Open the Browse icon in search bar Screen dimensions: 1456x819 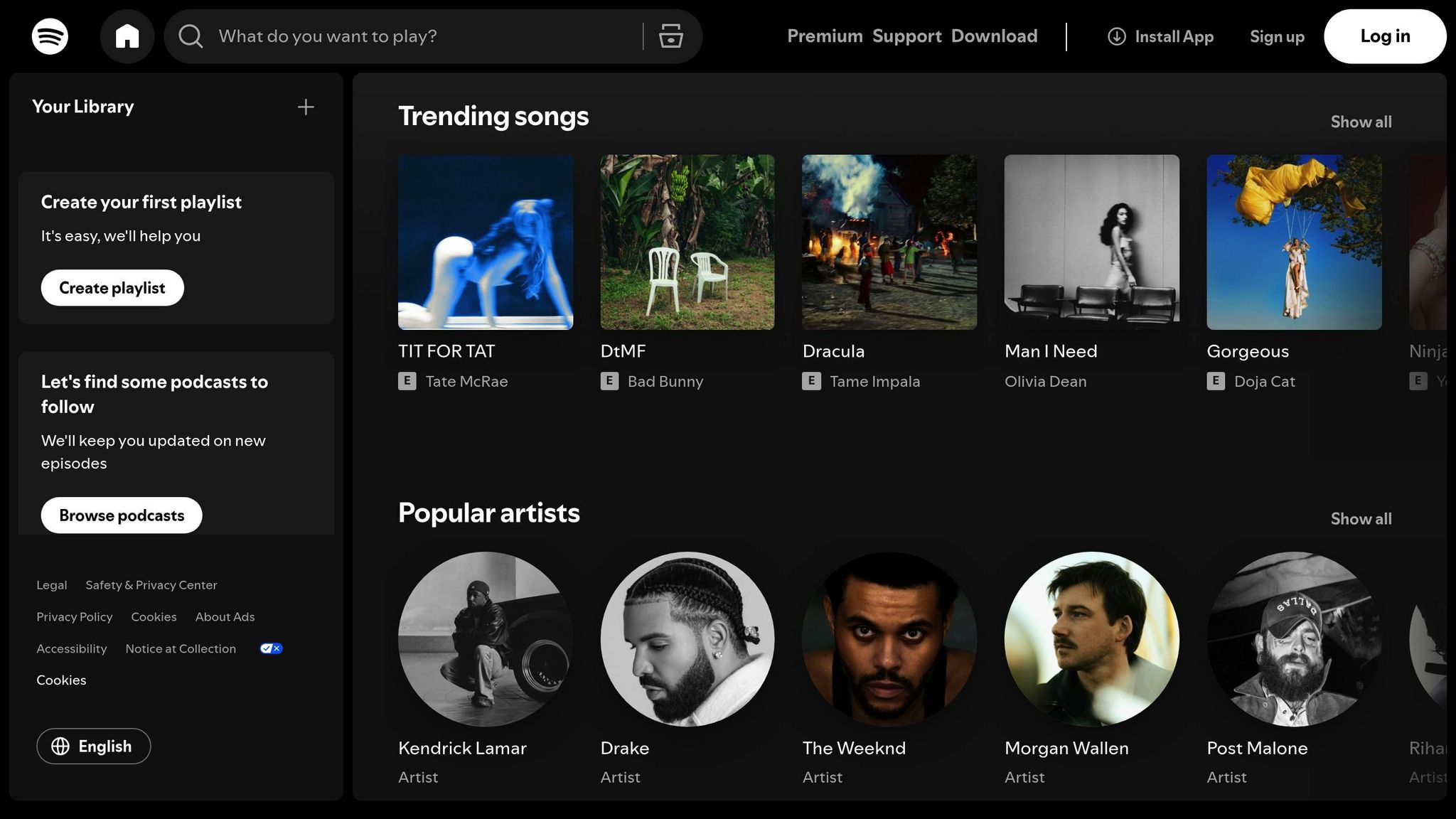pos(670,36)
